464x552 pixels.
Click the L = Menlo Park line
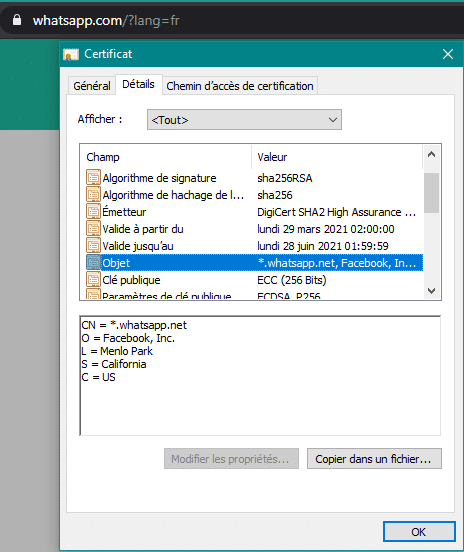pyautogui.click(x=117, y=351)
